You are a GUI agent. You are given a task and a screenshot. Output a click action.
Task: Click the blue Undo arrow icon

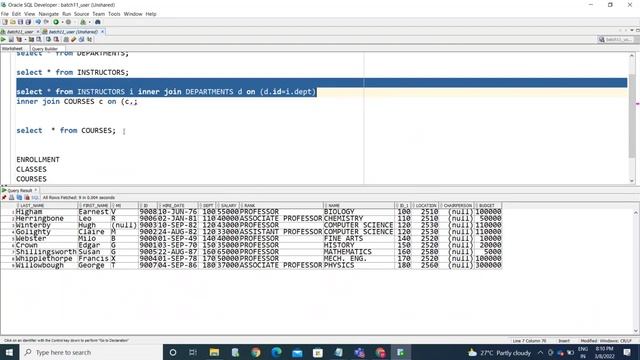click(x=38, y=22)
